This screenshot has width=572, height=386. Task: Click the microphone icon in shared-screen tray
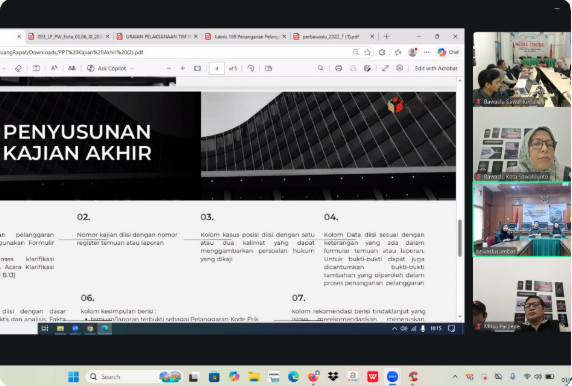pyautogui.click(x=423, y=328)
